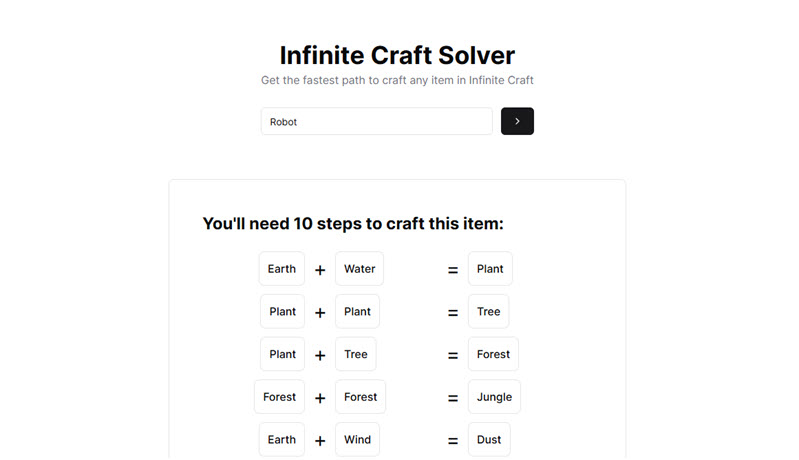Click first Forest chip in Jungle row
The height and width of the screenshot is (460, 799).
pos(279,397)
